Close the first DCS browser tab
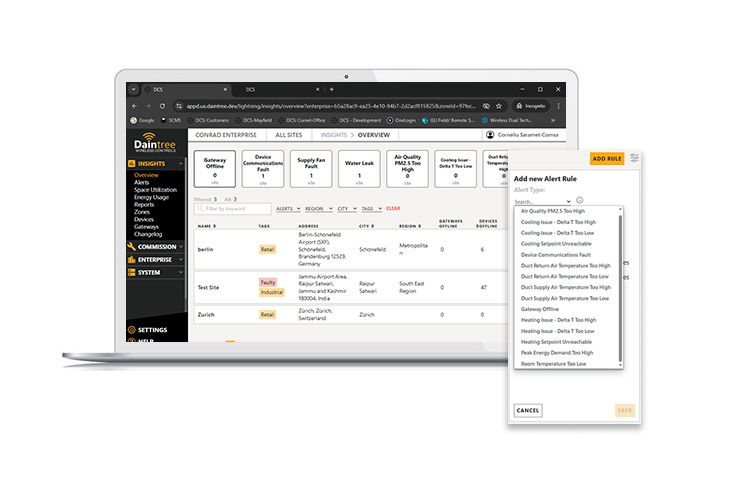The image size is (750, 500). point(225,89)
